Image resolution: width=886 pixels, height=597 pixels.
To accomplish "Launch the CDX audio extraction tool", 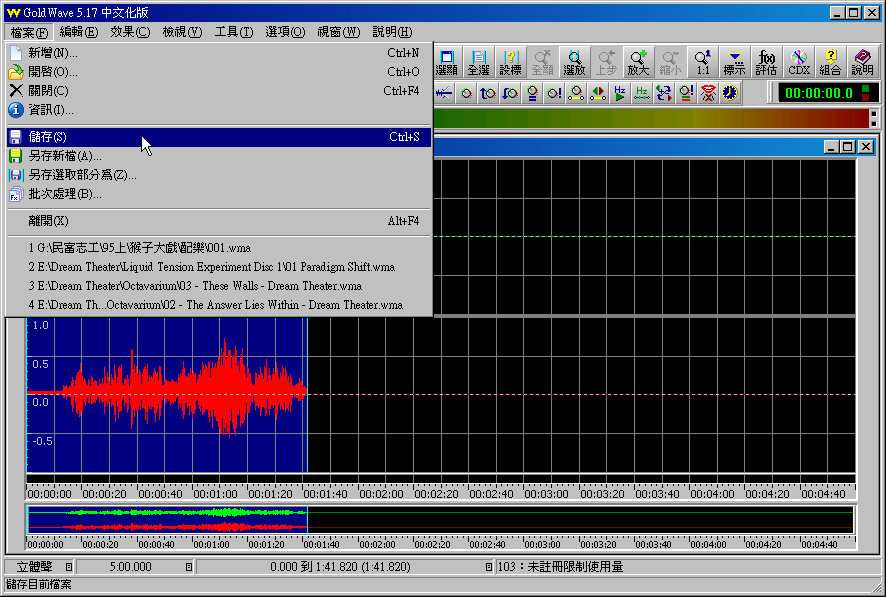I will click(799, 62).
